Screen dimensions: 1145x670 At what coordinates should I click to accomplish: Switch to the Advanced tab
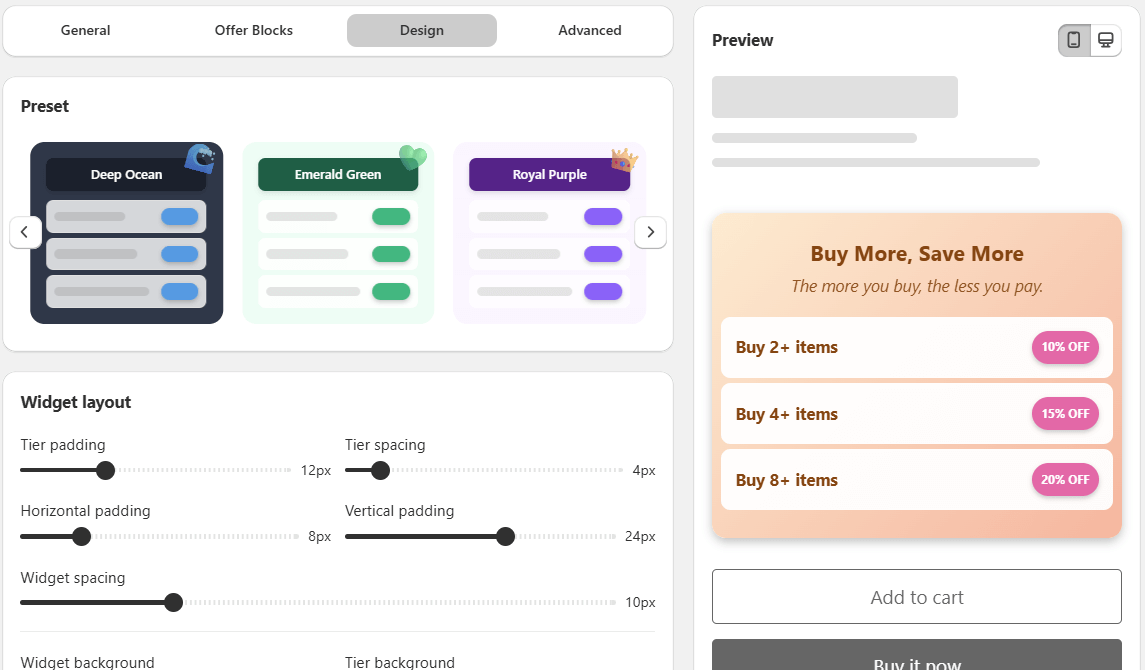pyautogui.click(x=590, y=31)
